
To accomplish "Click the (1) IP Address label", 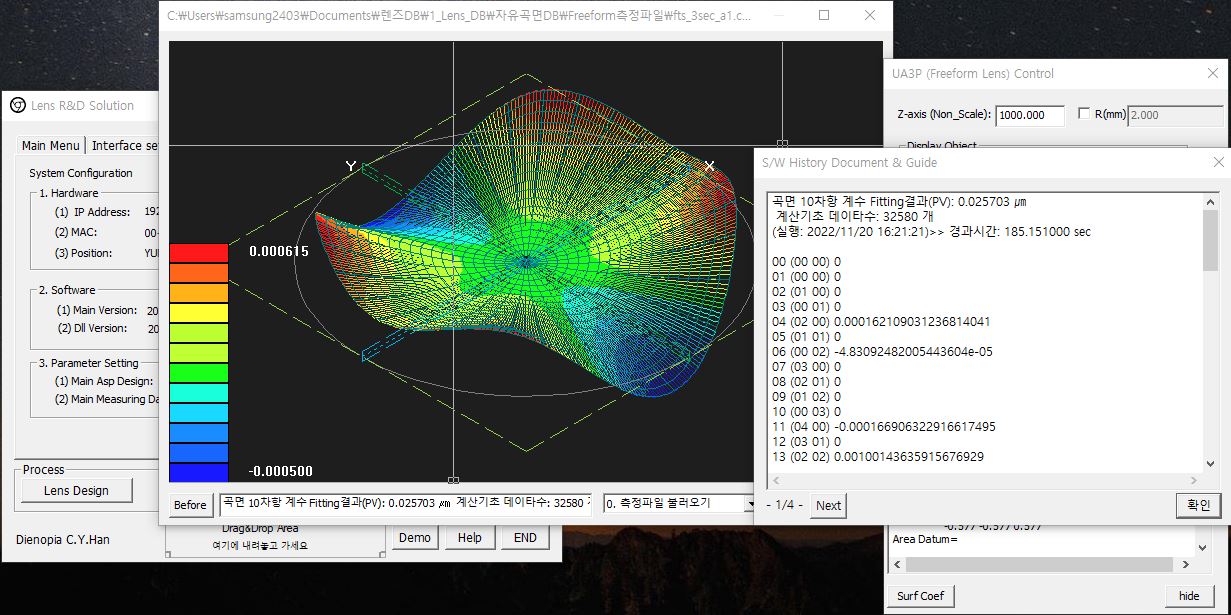I will tap(93, 212).
